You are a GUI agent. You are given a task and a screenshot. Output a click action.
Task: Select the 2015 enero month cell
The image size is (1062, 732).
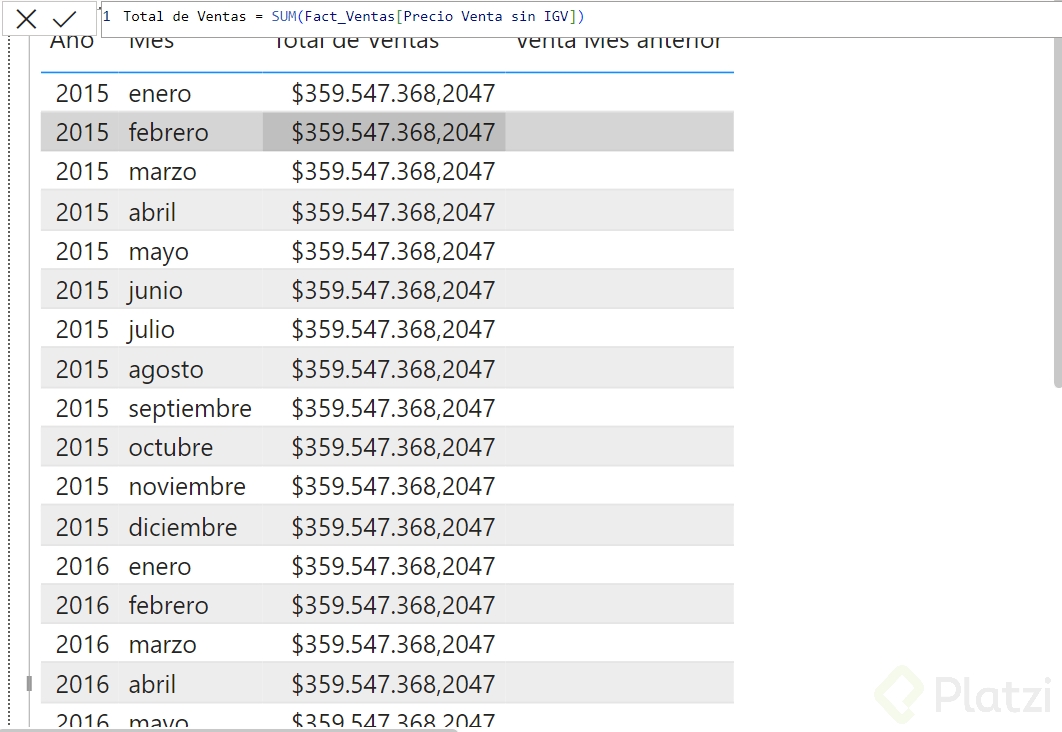[x=160, y=94]
